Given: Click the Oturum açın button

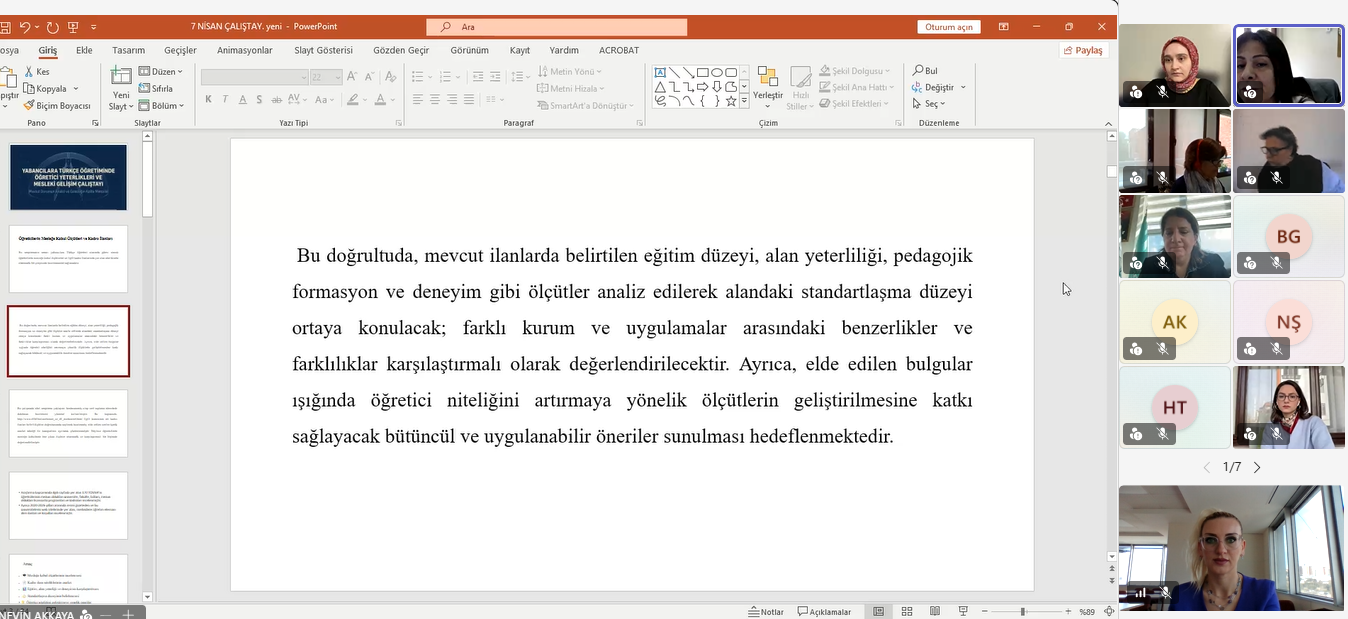Looking at the screenshot, I should [x=948, y=27].
